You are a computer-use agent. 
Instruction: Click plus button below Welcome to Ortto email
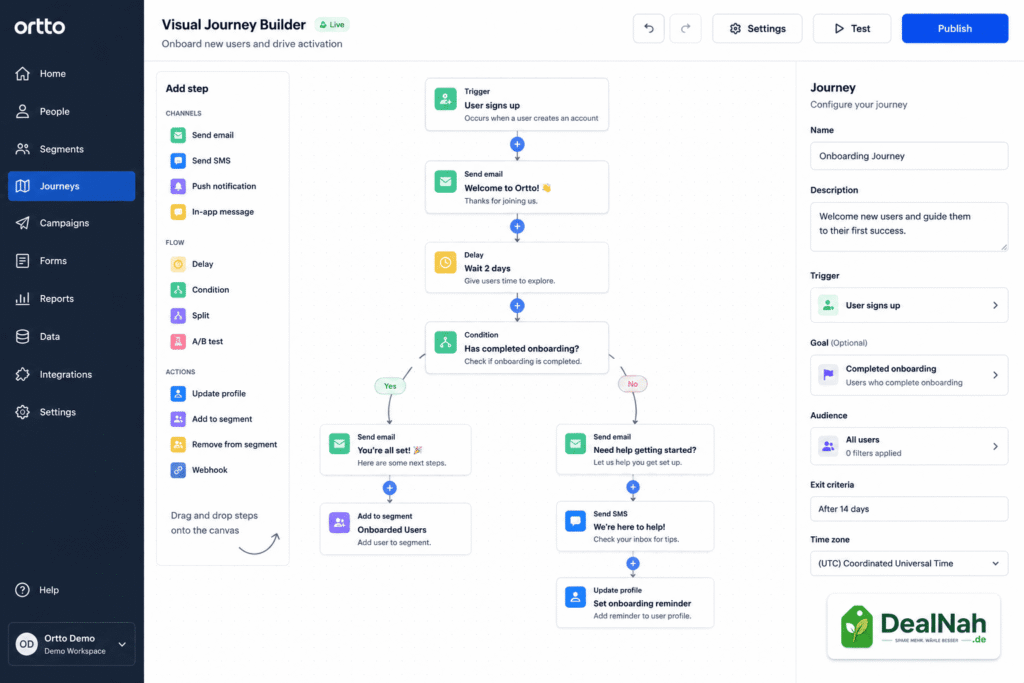[517, 227]
